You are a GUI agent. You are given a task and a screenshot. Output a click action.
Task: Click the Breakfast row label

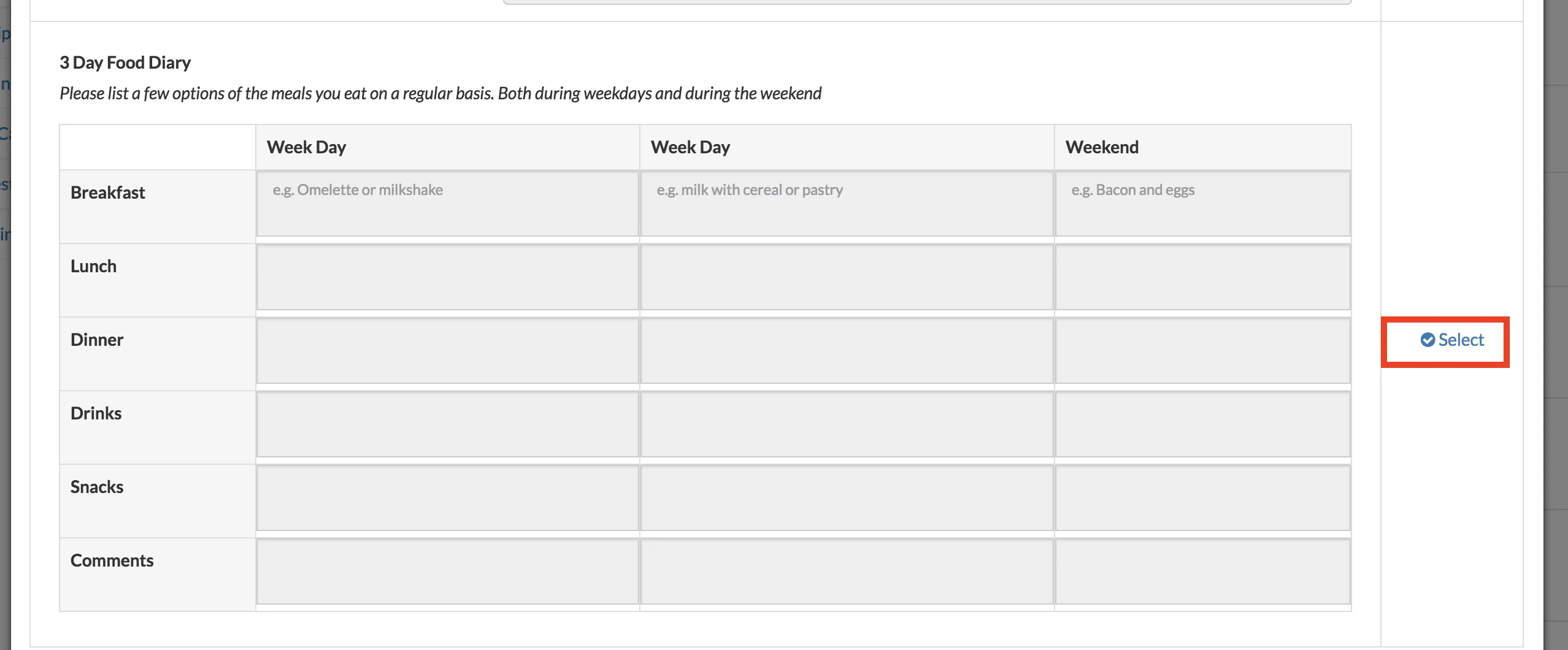108,192
